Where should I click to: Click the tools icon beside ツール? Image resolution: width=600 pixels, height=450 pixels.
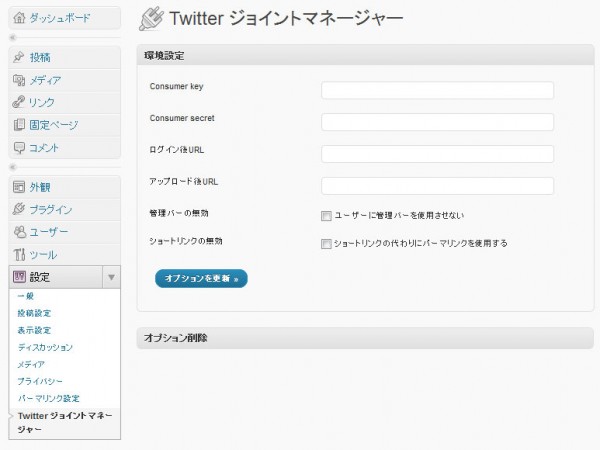pyautogui.click(x=19, y=254)
